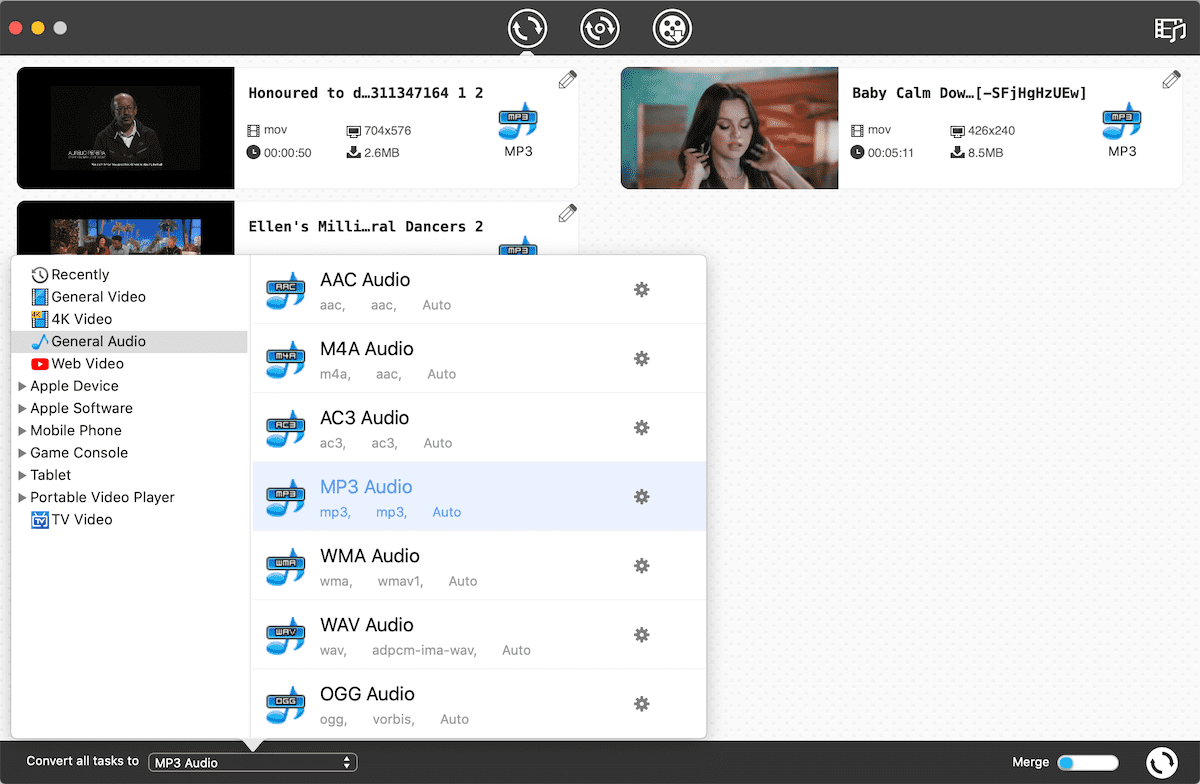Open the Convert all tasks to dropdown

click(x=252, y=763)
